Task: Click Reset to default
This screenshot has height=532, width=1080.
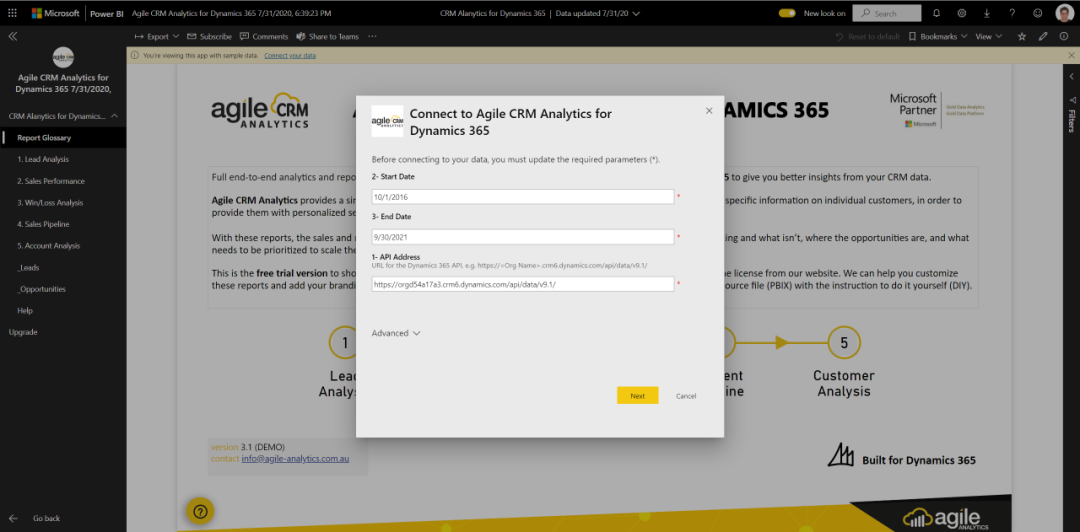Action: coord(867,37)
